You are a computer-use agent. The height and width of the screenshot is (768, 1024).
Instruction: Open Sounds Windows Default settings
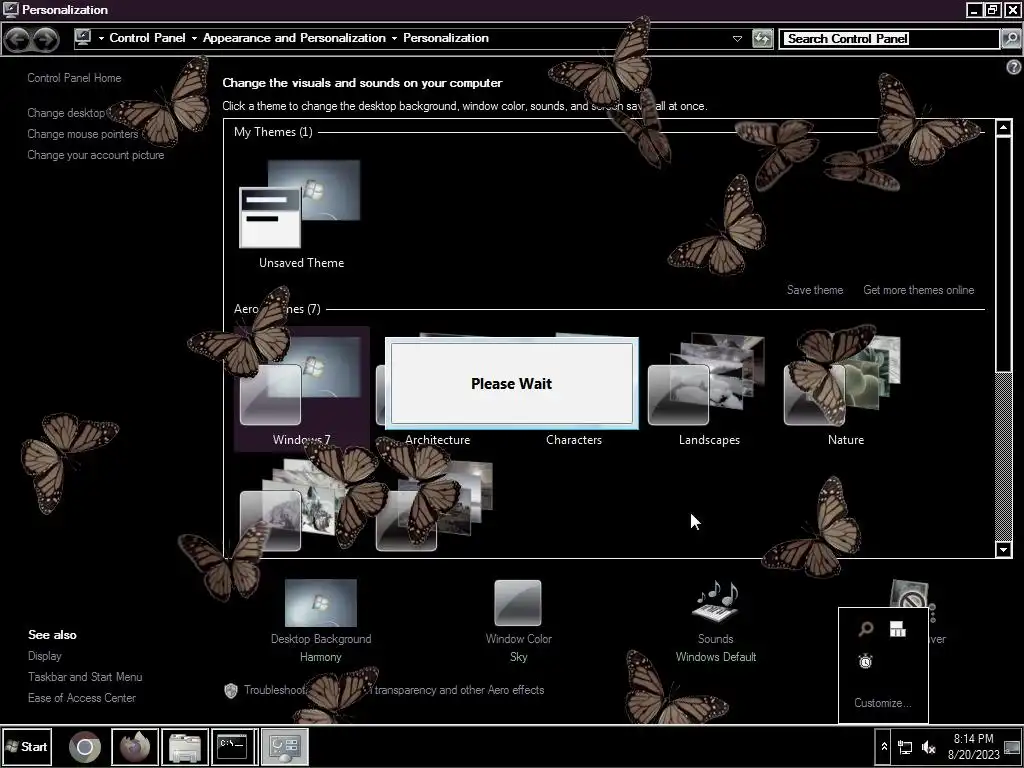click(715, 620)
